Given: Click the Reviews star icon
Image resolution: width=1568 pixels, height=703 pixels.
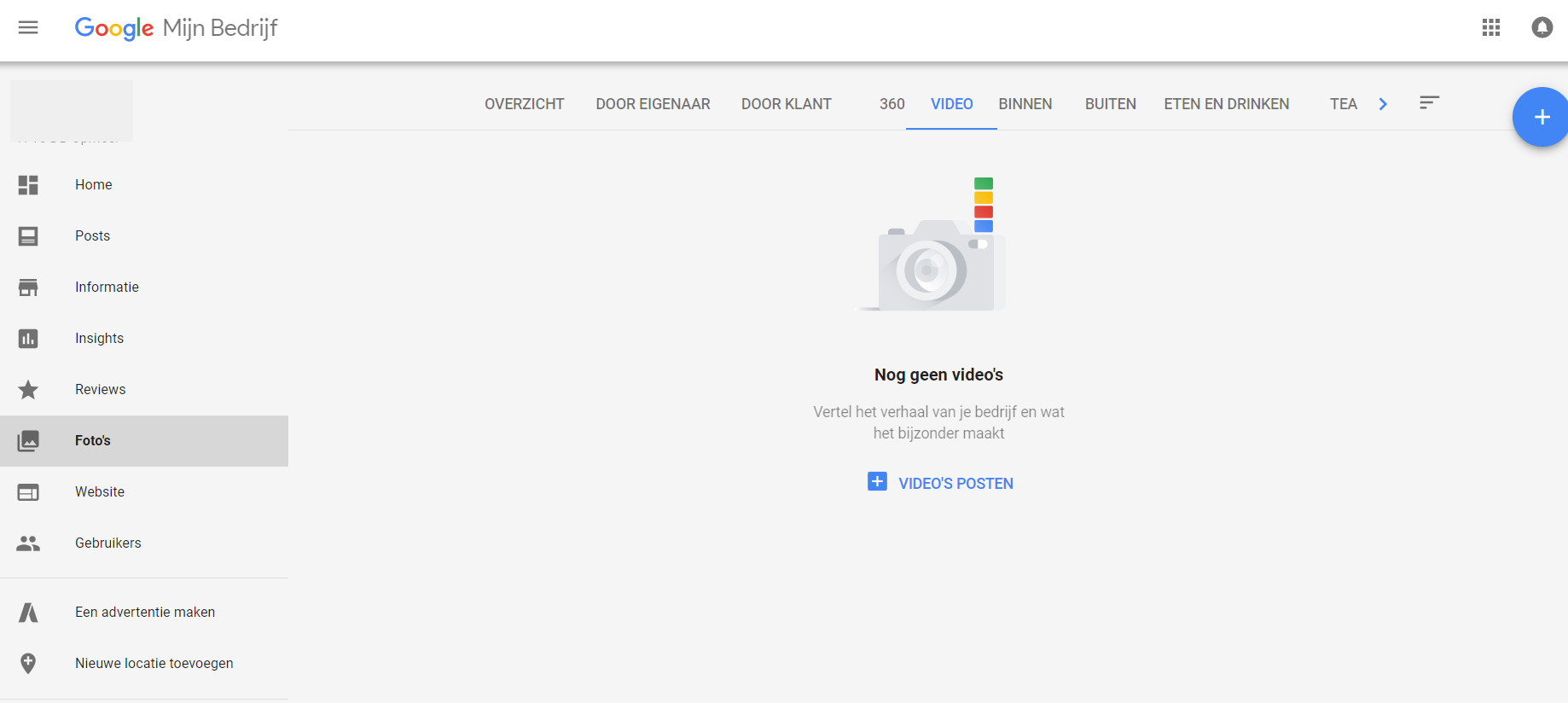Looking at the screenshot, I should tap(28, 390).
